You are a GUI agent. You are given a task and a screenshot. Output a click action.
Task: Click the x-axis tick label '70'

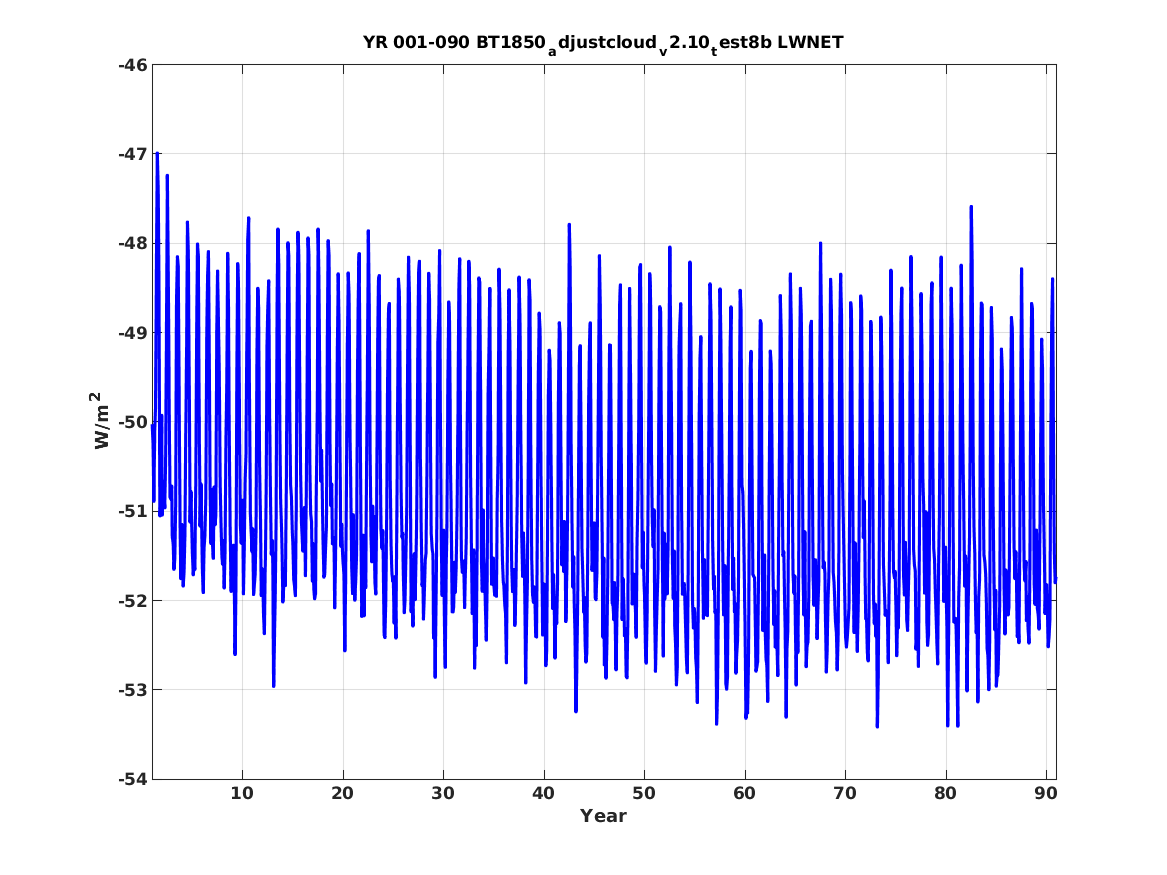click(845, 794)
